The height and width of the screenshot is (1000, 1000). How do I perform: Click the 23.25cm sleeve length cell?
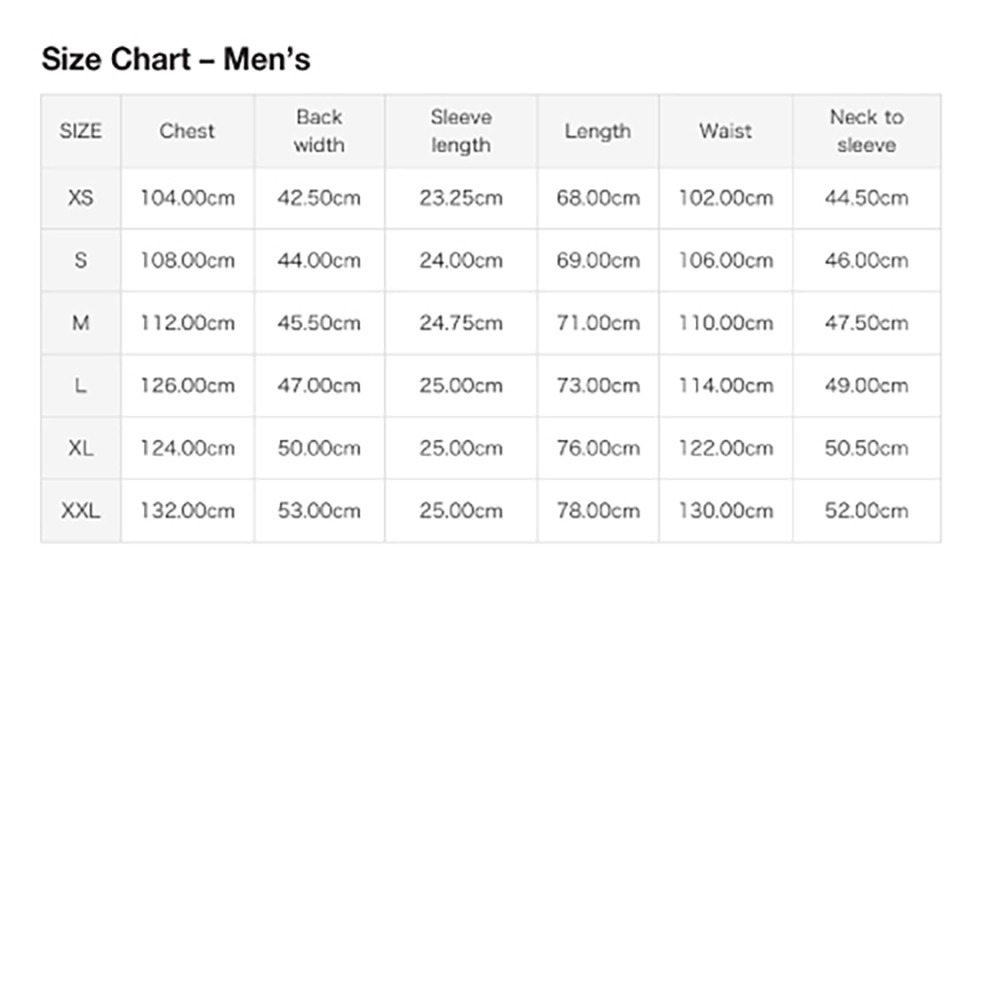coord(461,198)
